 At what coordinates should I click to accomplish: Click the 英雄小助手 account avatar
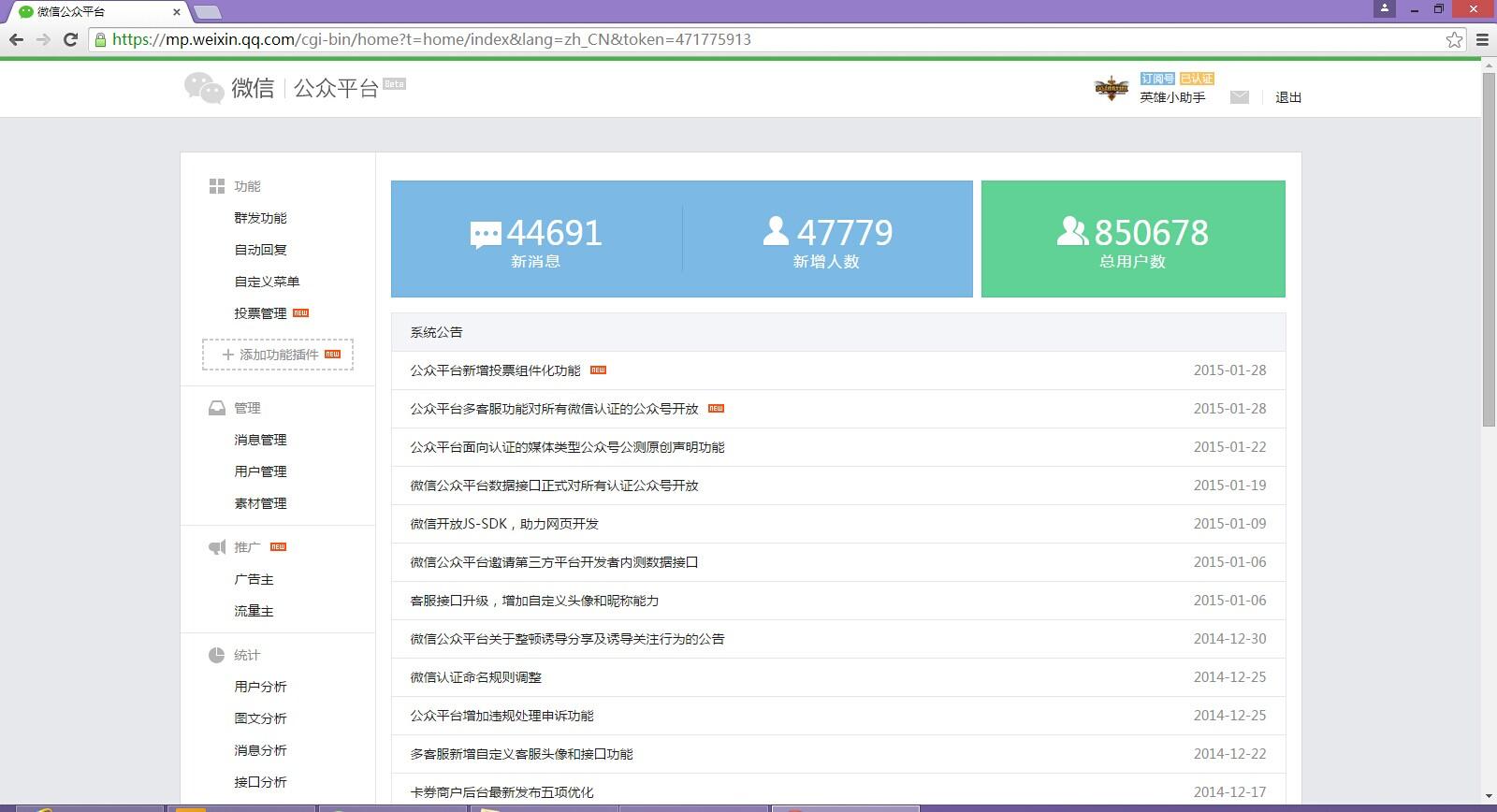click(1112, 89)
